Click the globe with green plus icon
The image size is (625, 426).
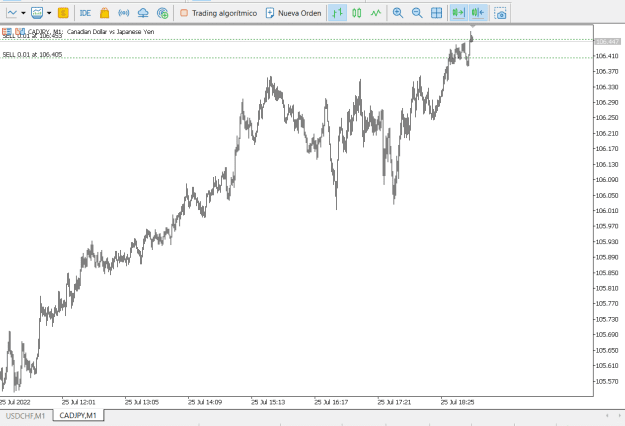tap(162, 13)
